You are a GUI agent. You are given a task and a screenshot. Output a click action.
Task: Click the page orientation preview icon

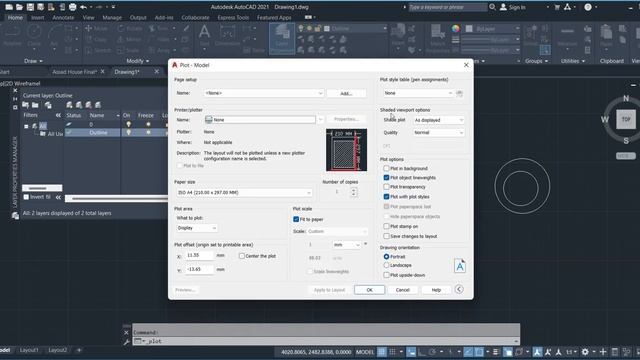click(x=460, y=266)
